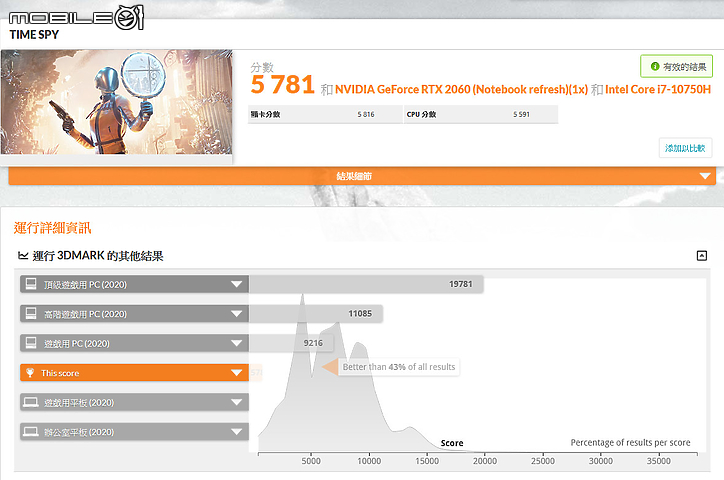This screenshot has width=724, height=480.
Task: Click the white arrow on result details bar
Action: [705, 176]
